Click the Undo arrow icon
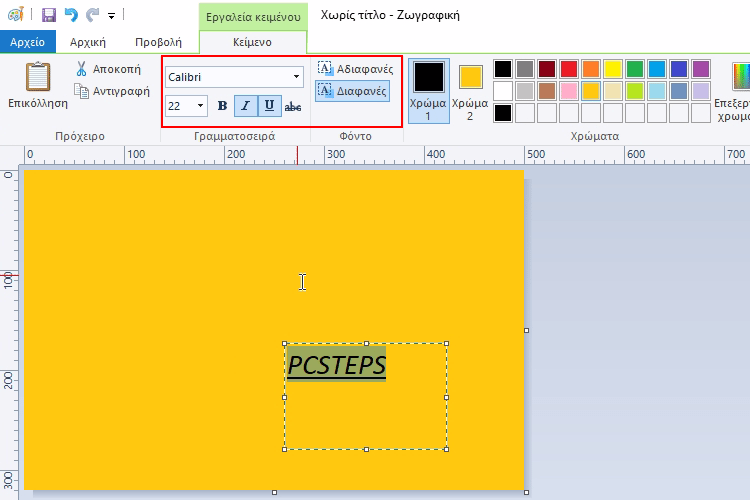Viewport: 750px width, 500px height. pyautogui.click(x=70, y=15)
